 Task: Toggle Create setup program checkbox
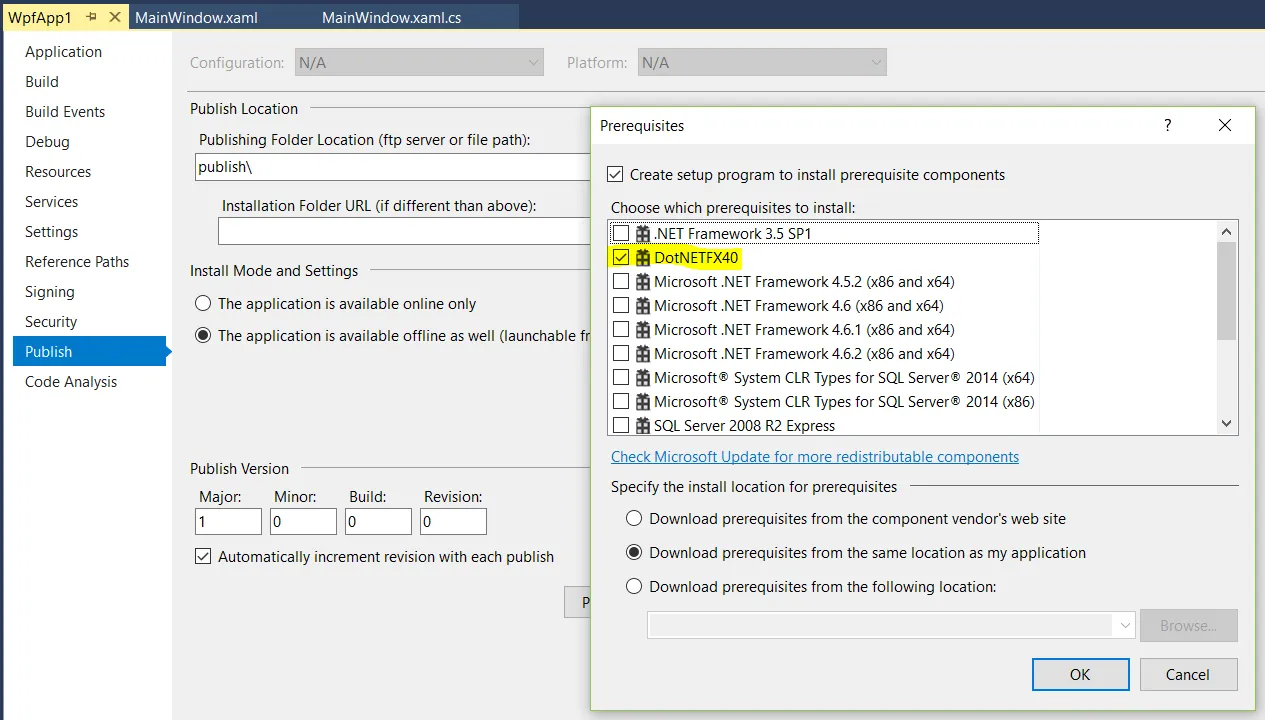pos(615,174)
